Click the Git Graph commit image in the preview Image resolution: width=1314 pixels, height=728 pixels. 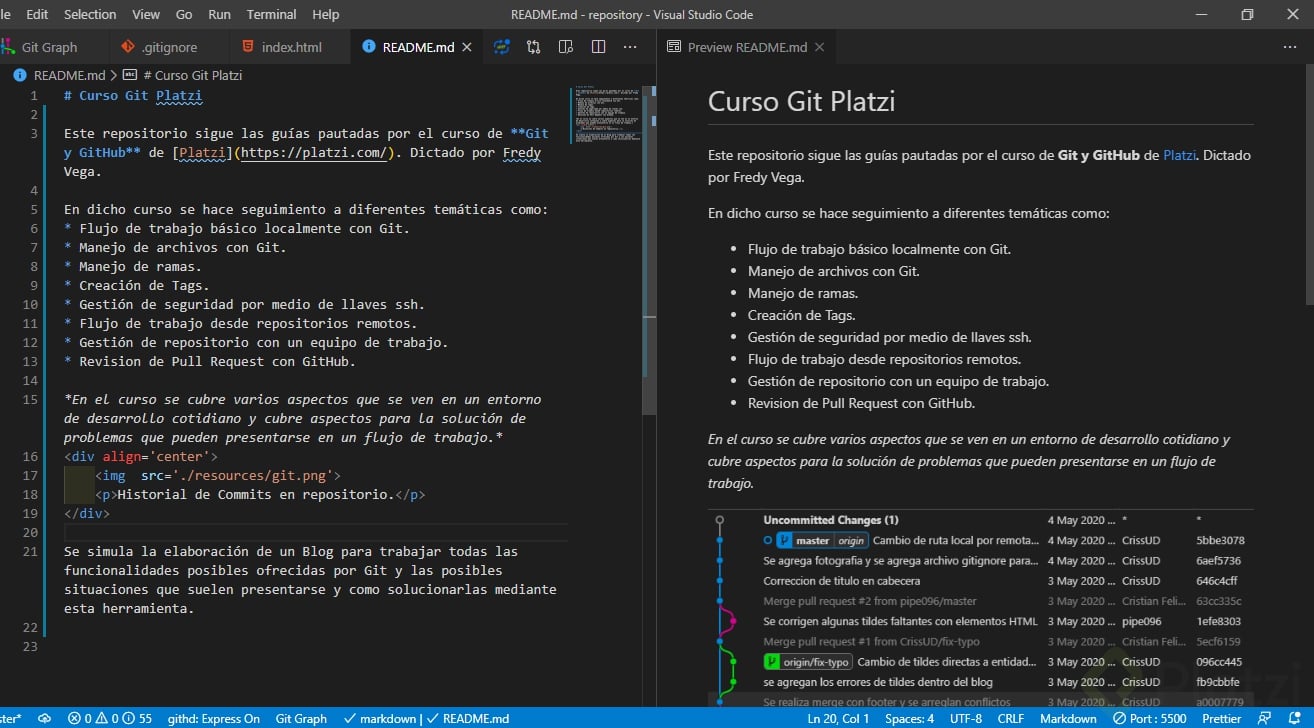(980, 610)
